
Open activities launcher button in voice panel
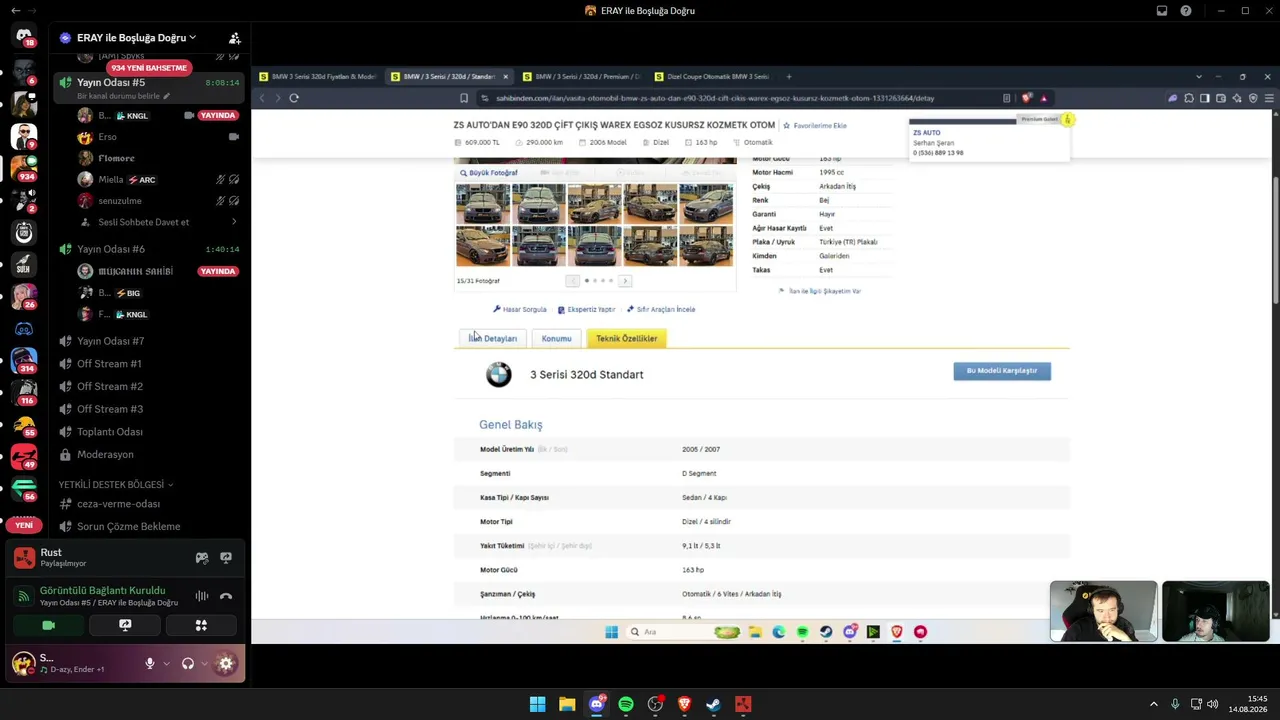[201, 625]
